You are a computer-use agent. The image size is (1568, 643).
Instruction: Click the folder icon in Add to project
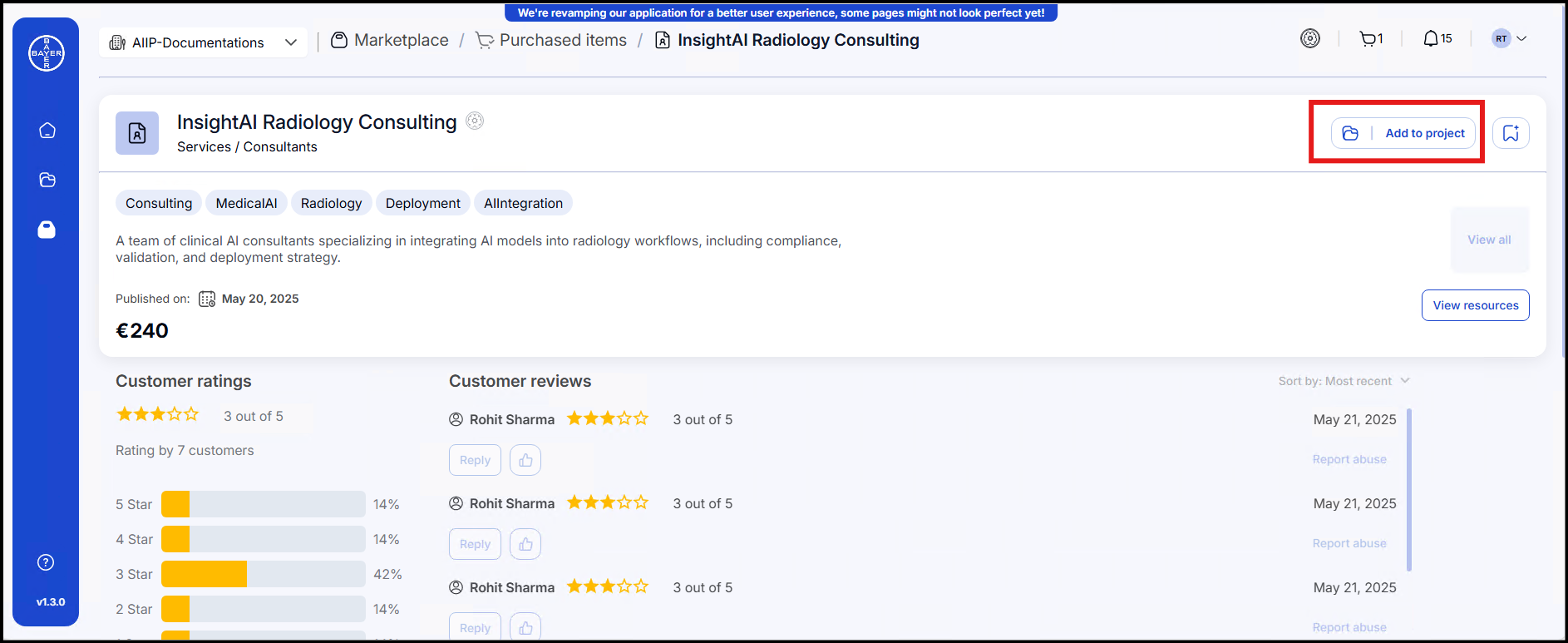click(x=1350, y=133)
